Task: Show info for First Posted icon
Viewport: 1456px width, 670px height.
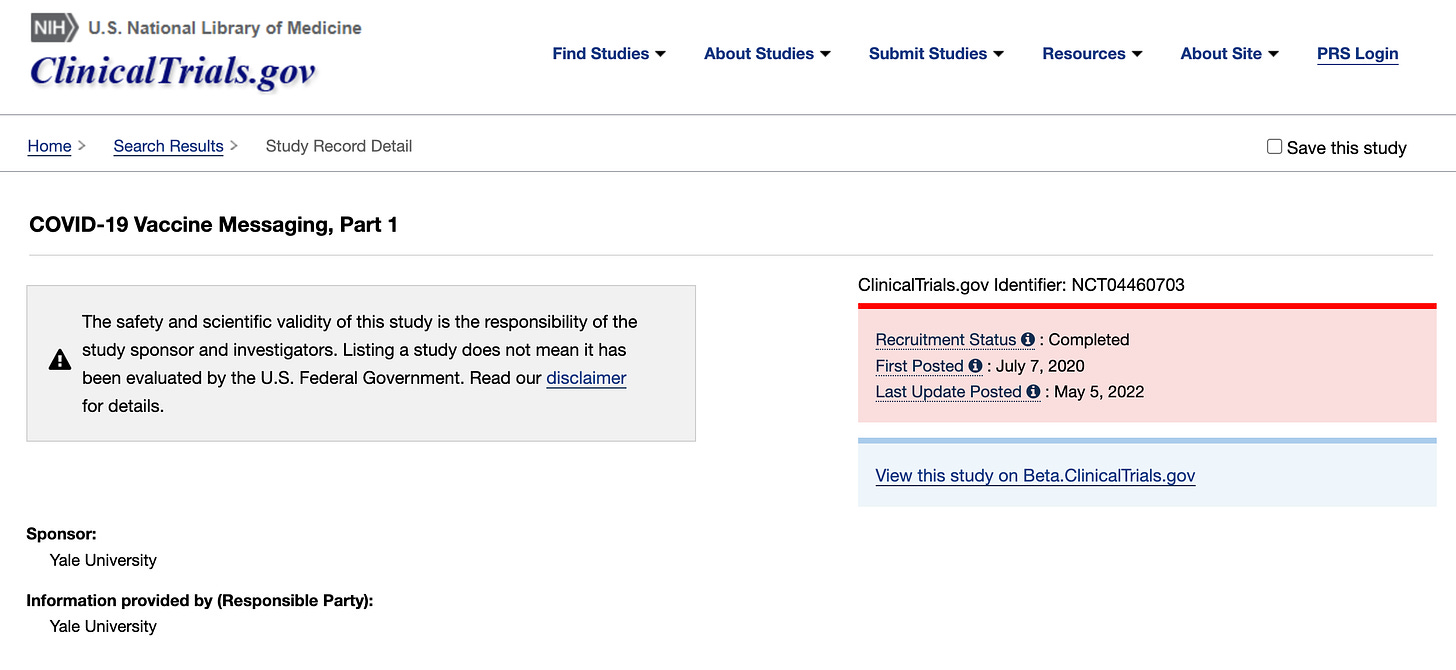Action: [975, 366]
